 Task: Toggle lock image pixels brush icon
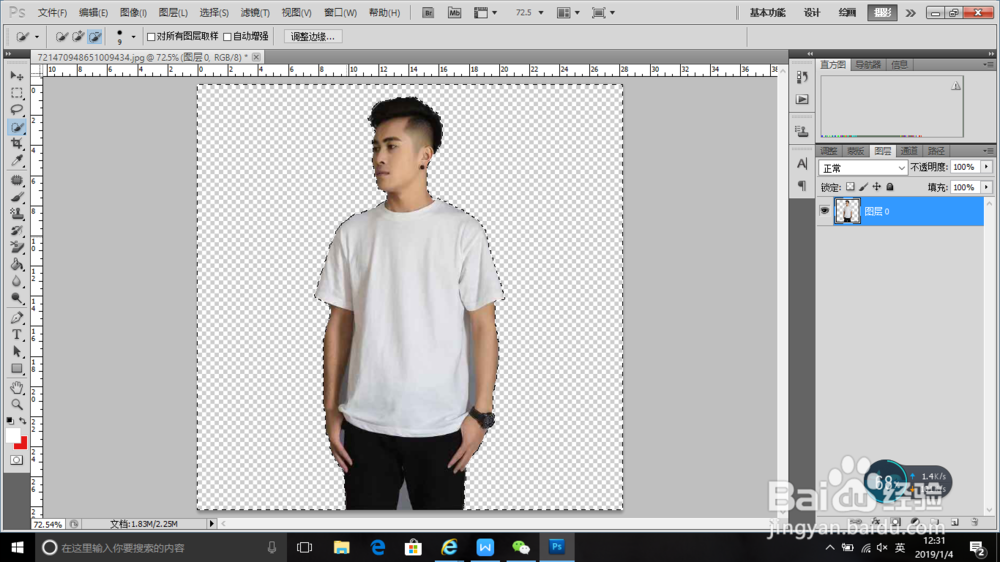[864, 187]
